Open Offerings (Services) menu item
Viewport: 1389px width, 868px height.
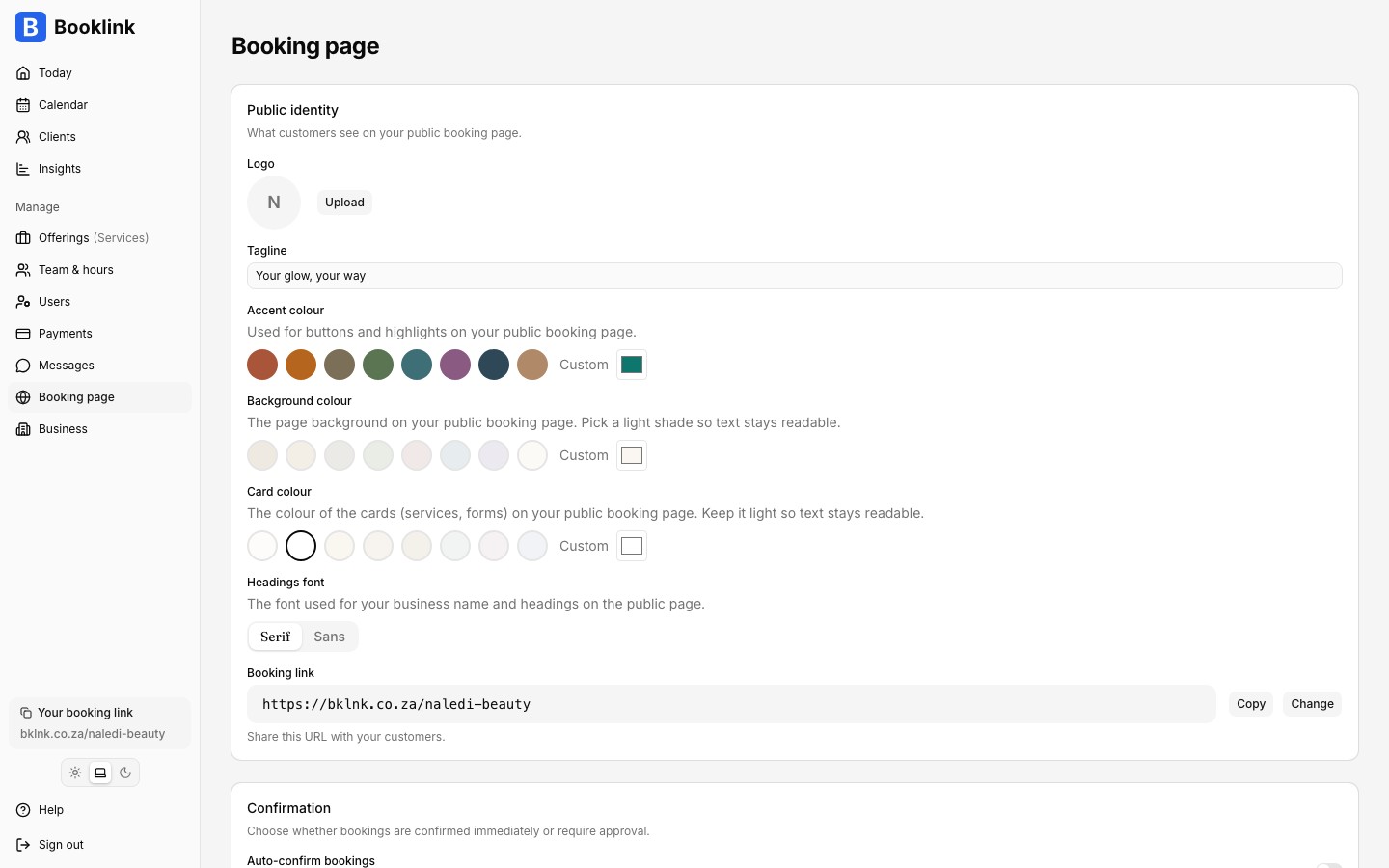100,238
